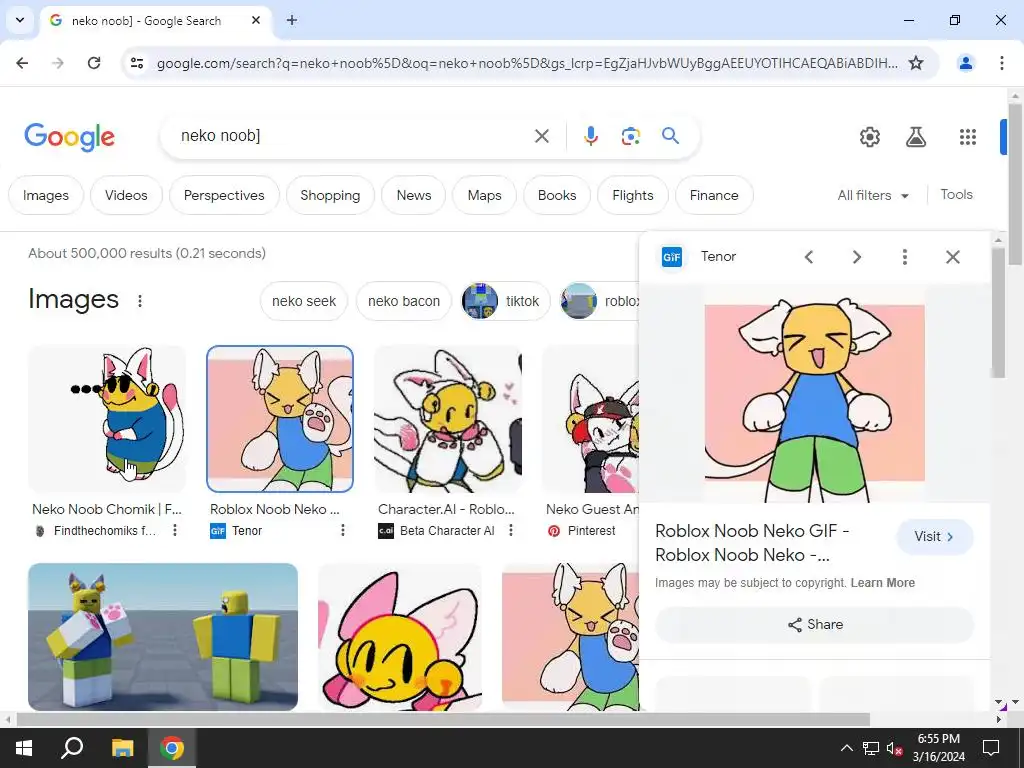This screenshot has width=1024, height=768.
Task: Open the Neko Guest Pinterest image thumbnail
Action: tap(591, 419)
